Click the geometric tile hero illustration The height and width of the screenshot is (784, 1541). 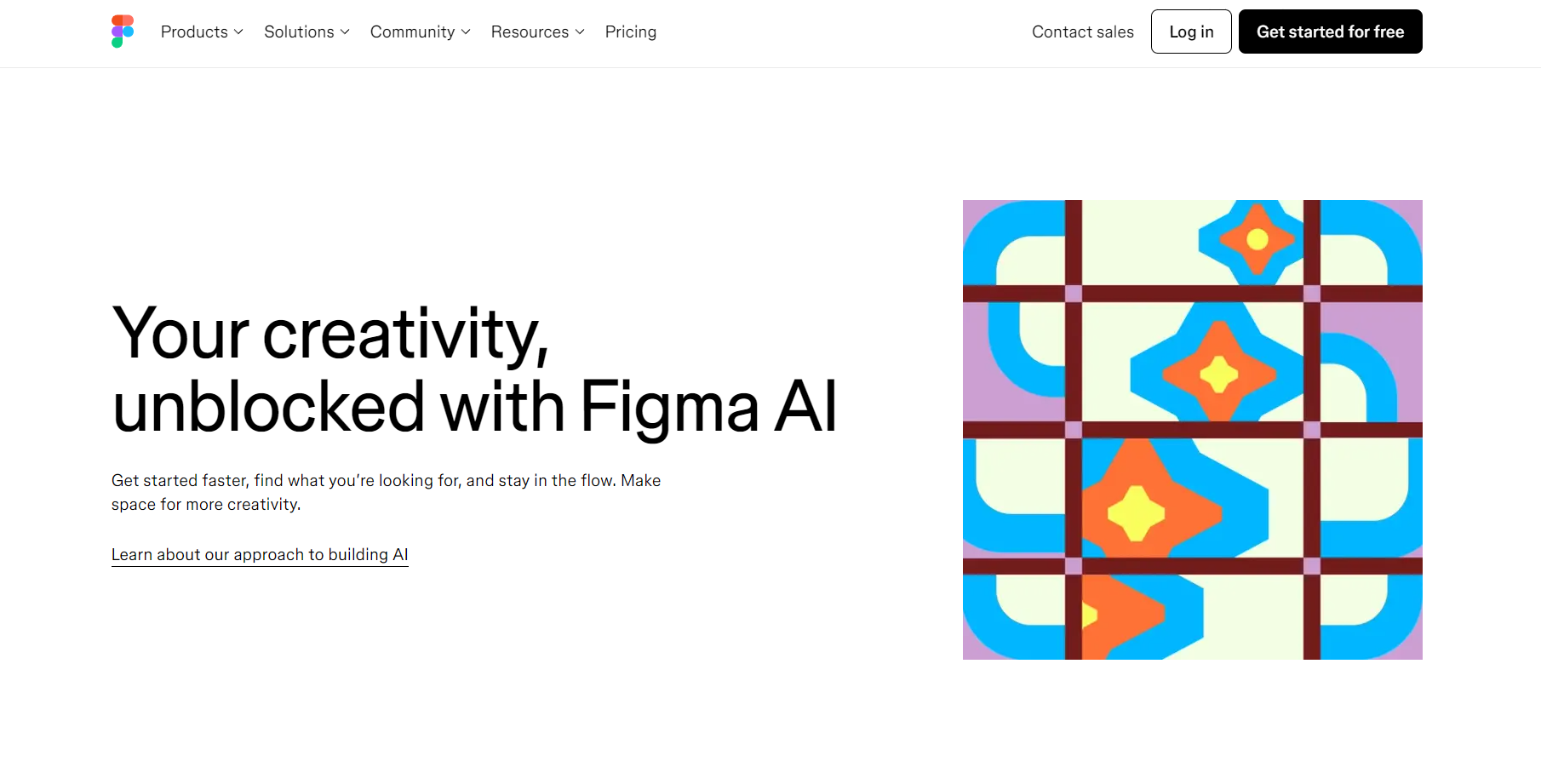pos(1192,430)
